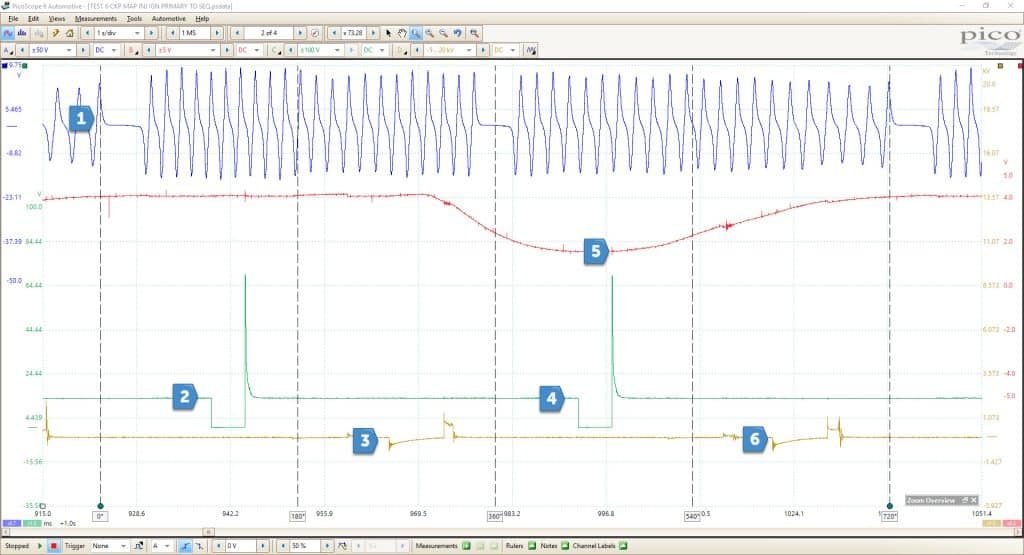Open the Channel D options button
1024x555 pixels.
tap(401, 50)
